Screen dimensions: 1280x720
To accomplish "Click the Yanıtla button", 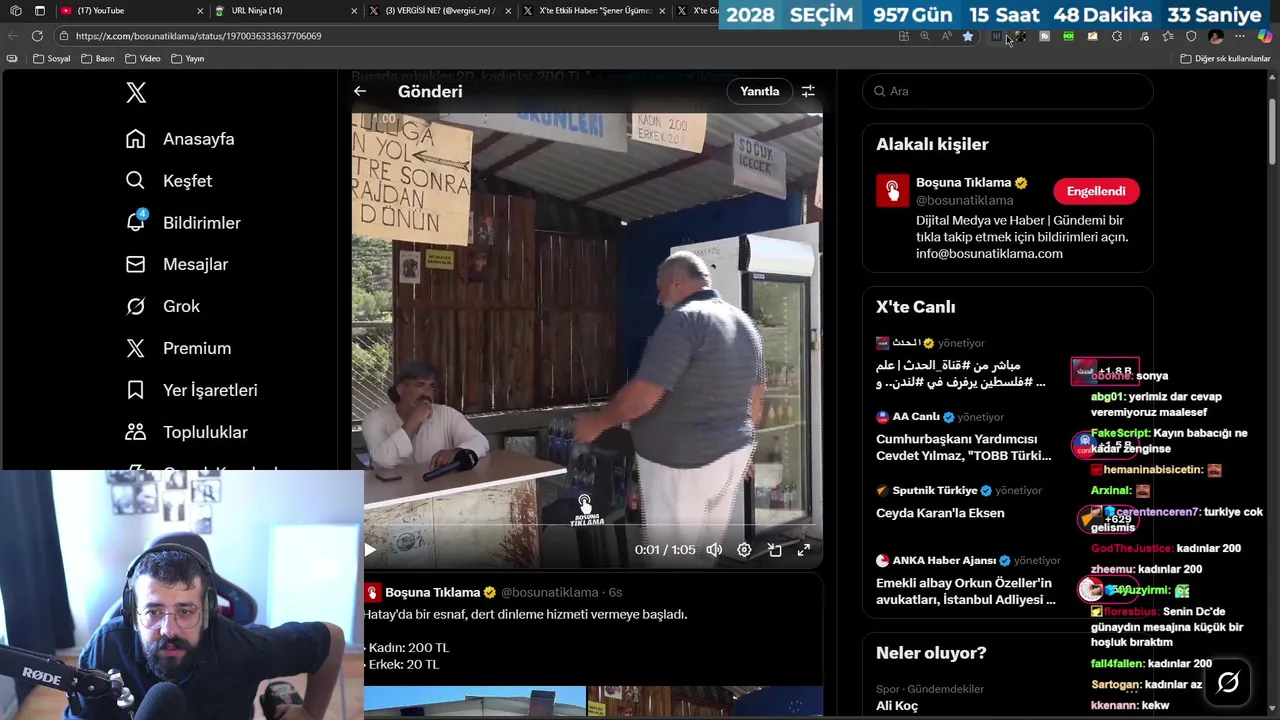I will [x=759, y=91].
